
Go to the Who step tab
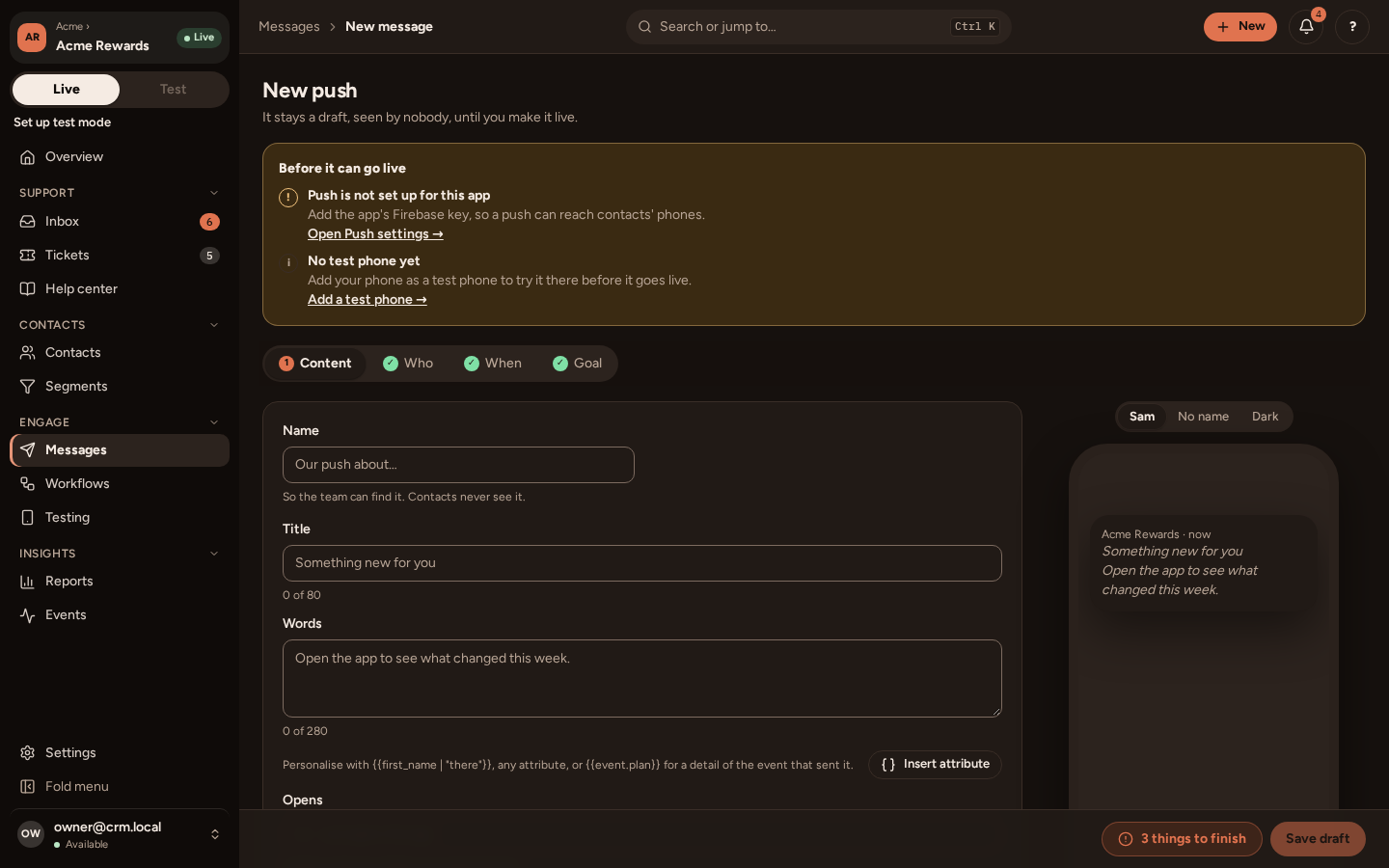408,364
